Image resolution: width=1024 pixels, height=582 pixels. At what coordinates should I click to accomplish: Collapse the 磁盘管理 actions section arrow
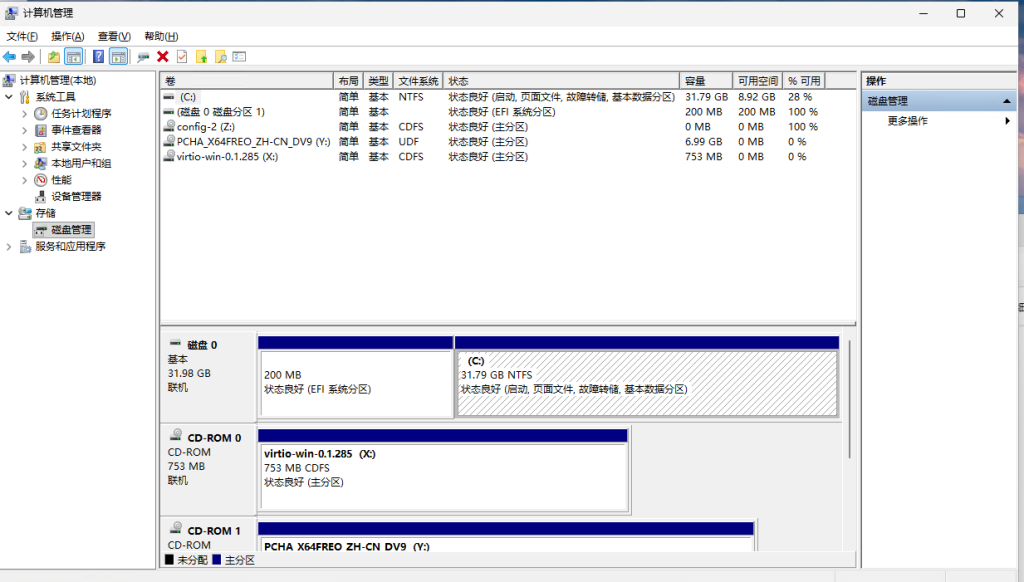tap(1007, 101)
